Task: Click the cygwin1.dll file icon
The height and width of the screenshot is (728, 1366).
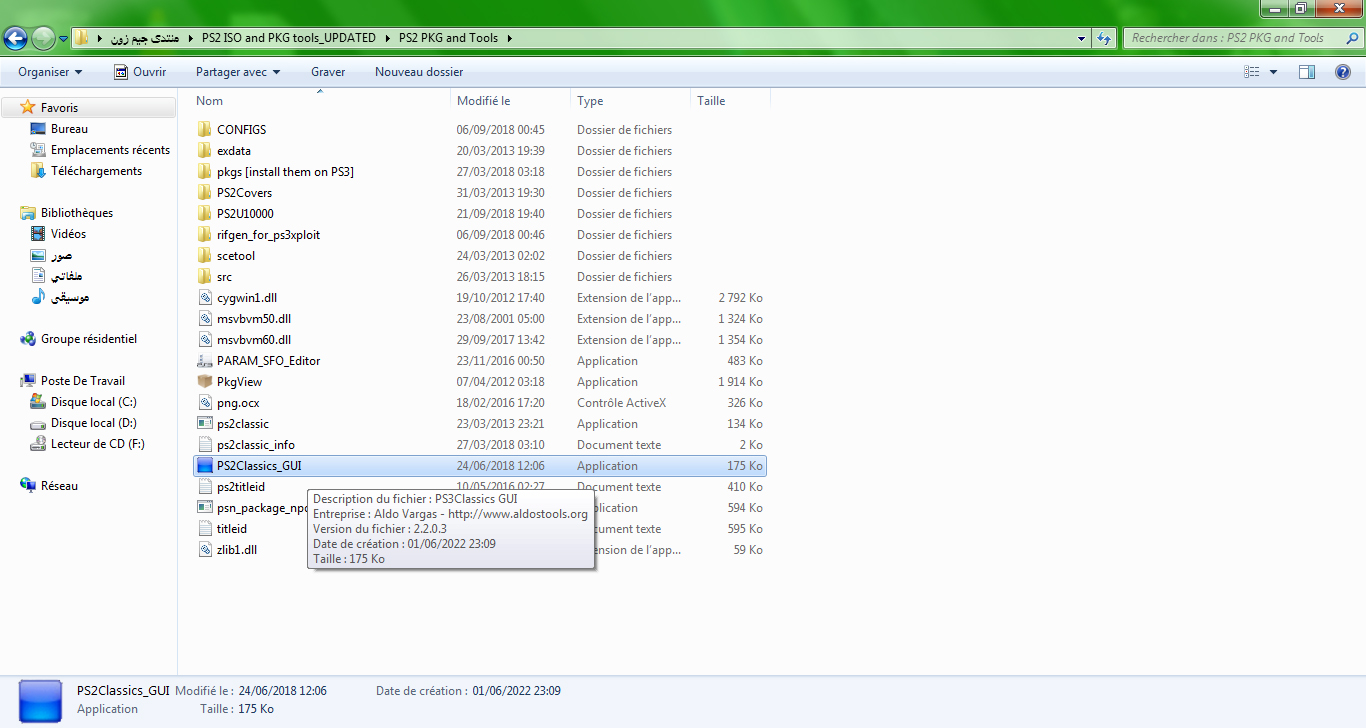Action: [204, 298]
